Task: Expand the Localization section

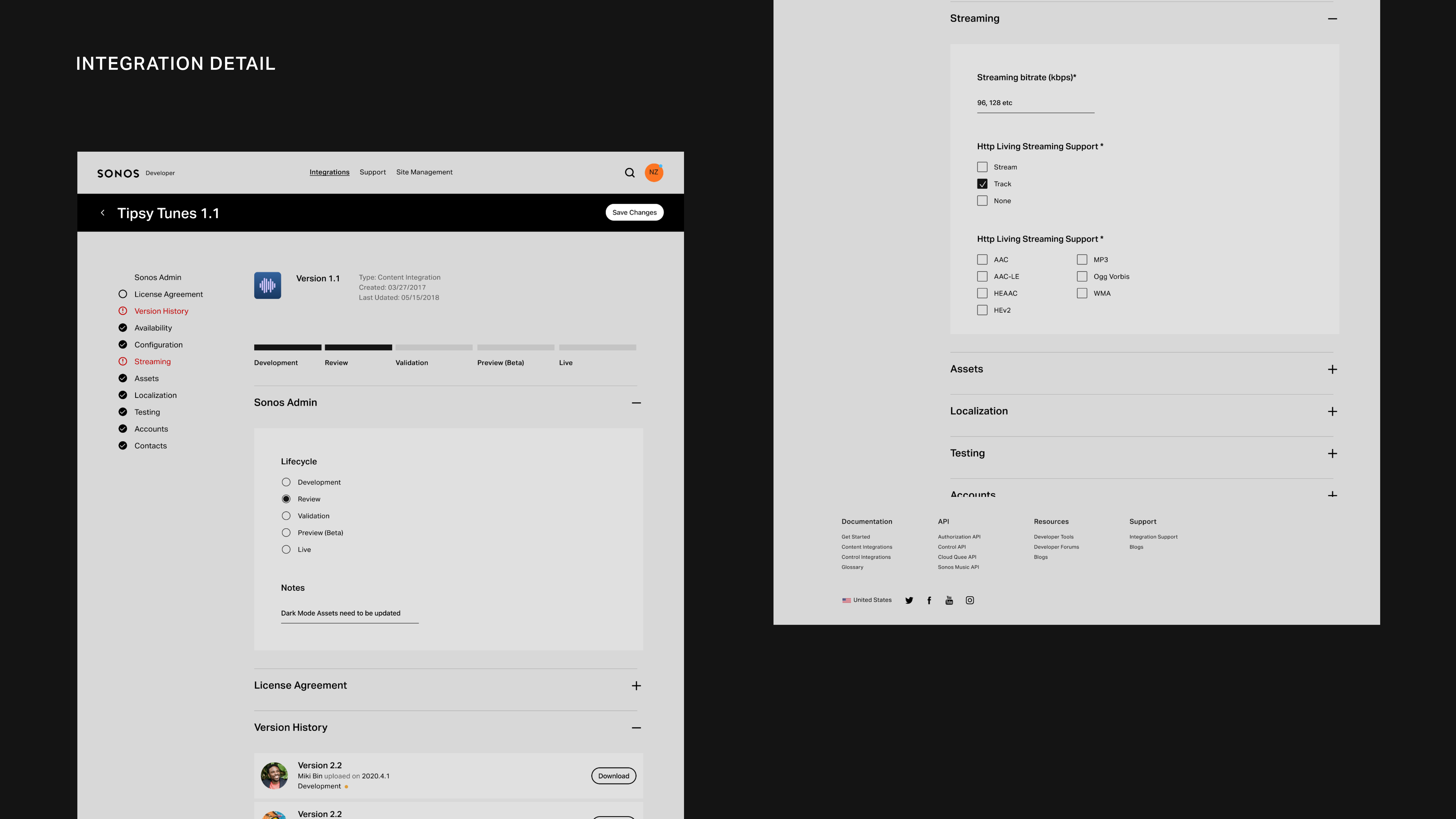Action: (x=1332, y=411)
